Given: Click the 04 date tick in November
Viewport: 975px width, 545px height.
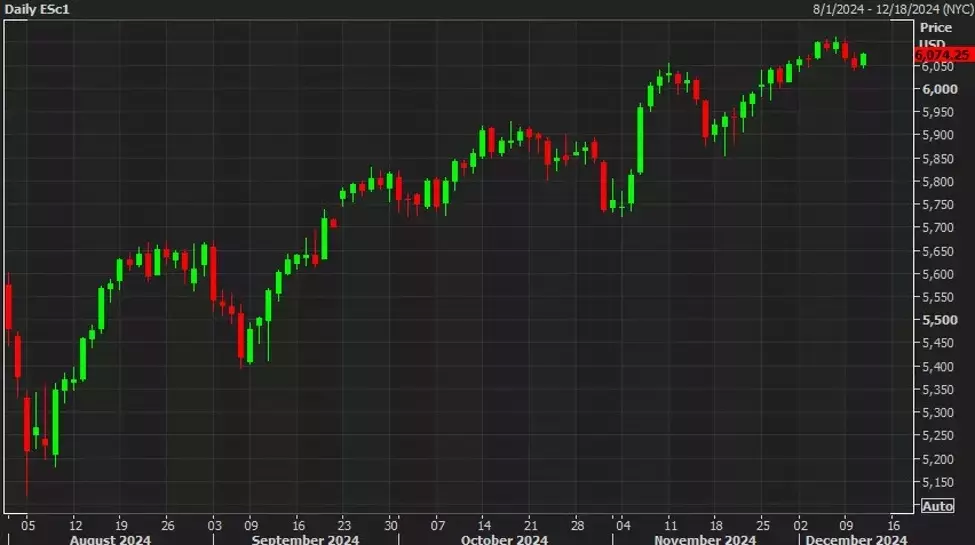Looking at the screenshot, I should (x=622, y=524).
